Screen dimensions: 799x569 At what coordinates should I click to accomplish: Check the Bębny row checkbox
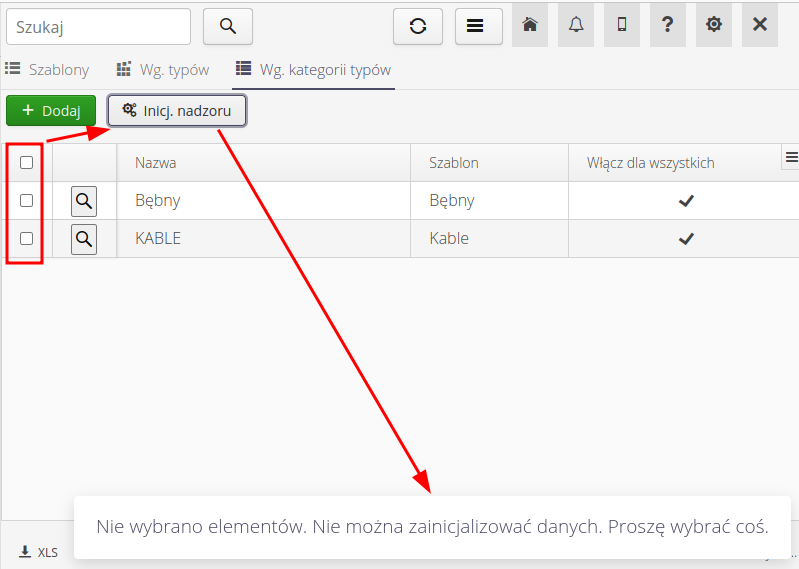pos(27,201)
